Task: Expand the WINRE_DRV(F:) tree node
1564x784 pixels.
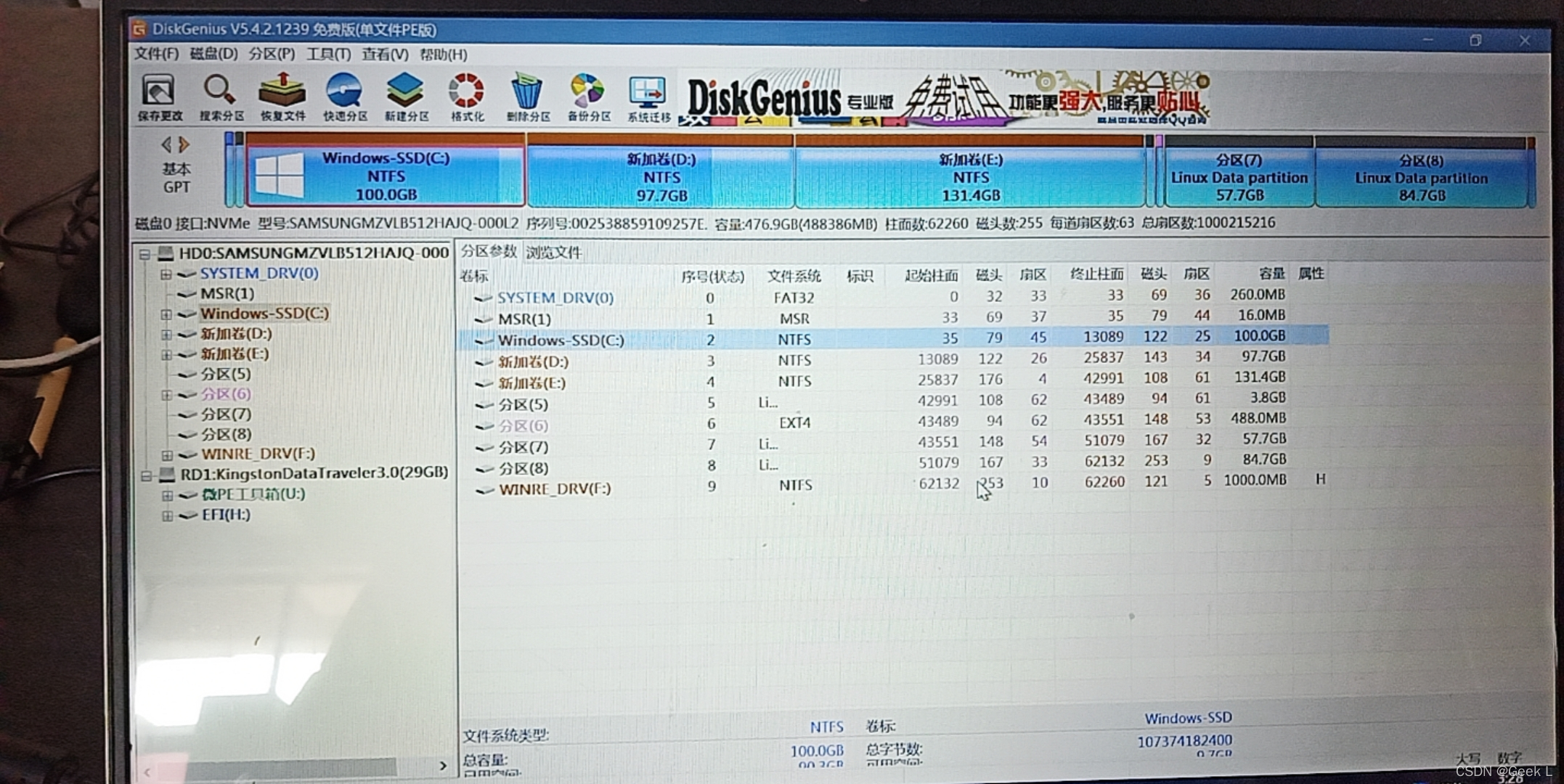Action: pos(167,455)
